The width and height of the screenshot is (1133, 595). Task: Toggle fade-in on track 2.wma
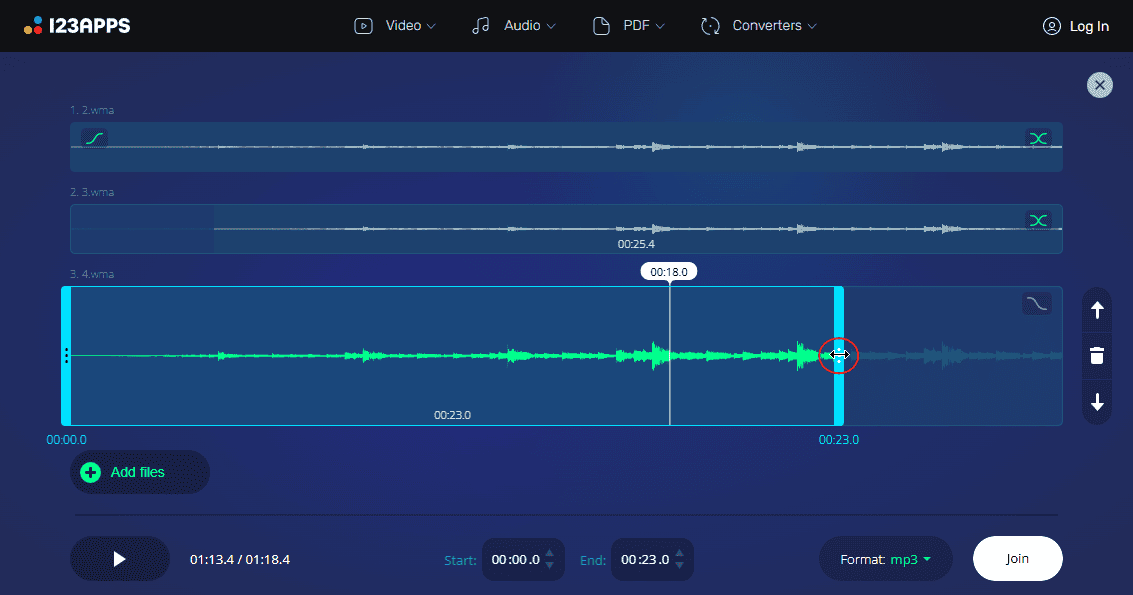pyautogui.click(x=94, y=138)
